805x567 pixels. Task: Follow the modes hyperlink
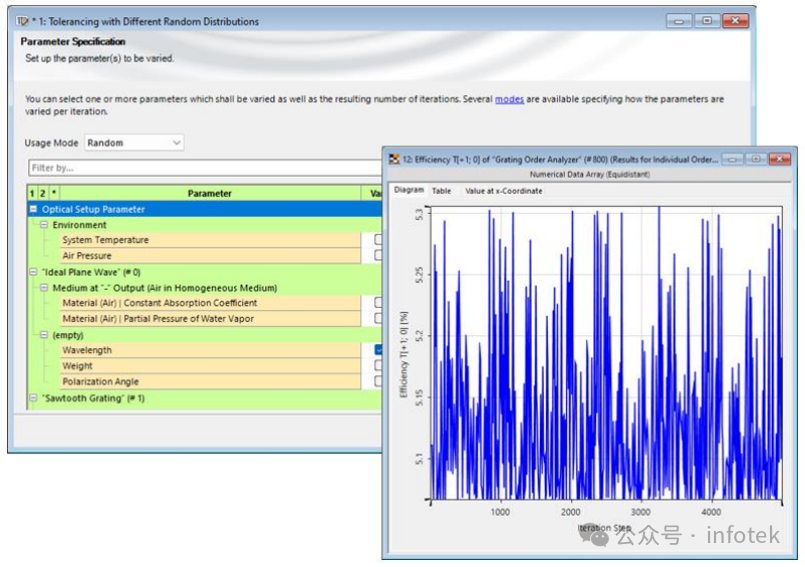pyautogui.click(x=509, y=99)
